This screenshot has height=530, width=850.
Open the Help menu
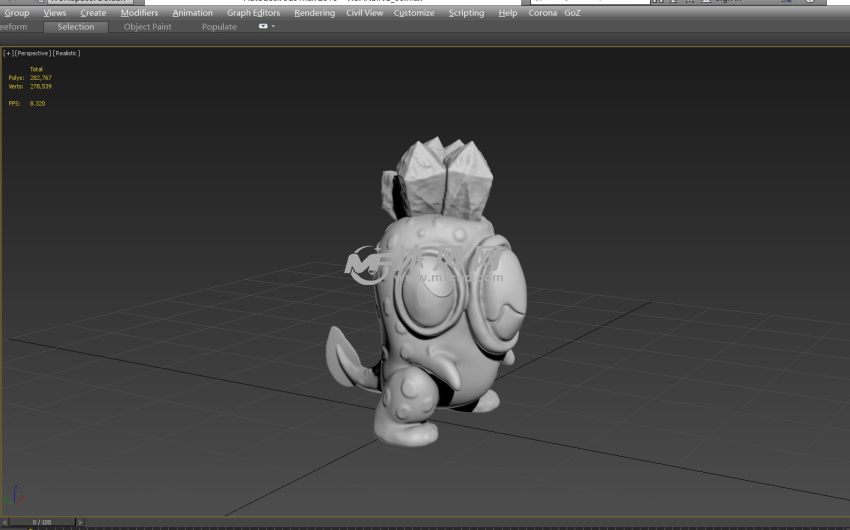coord(508,13)
